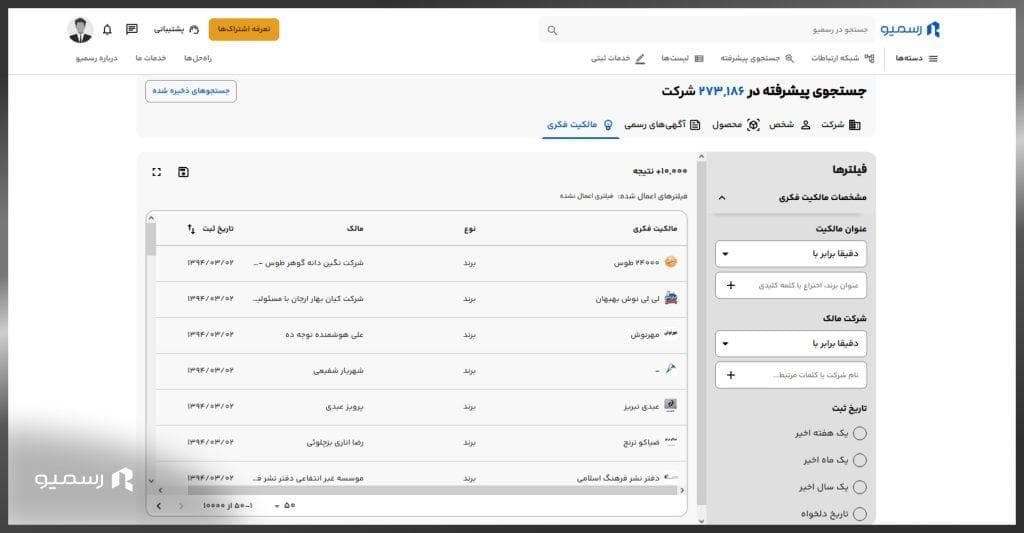This screenshot has width=1024, height=533.
Task: Open خدمات ما link
Action: click(x=151, y=59)
